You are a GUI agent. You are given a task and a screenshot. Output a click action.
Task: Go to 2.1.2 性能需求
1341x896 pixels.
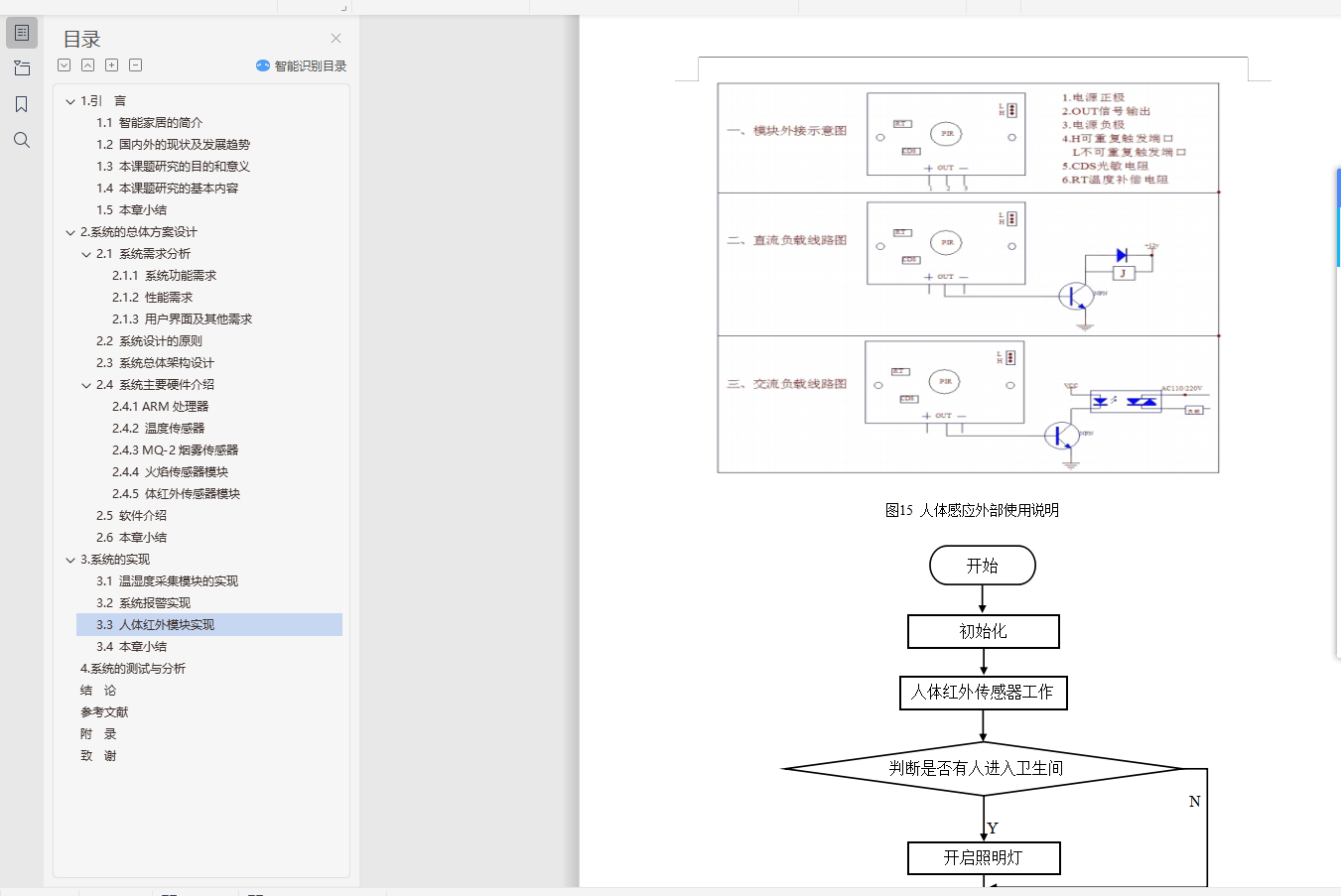[152, 298]
